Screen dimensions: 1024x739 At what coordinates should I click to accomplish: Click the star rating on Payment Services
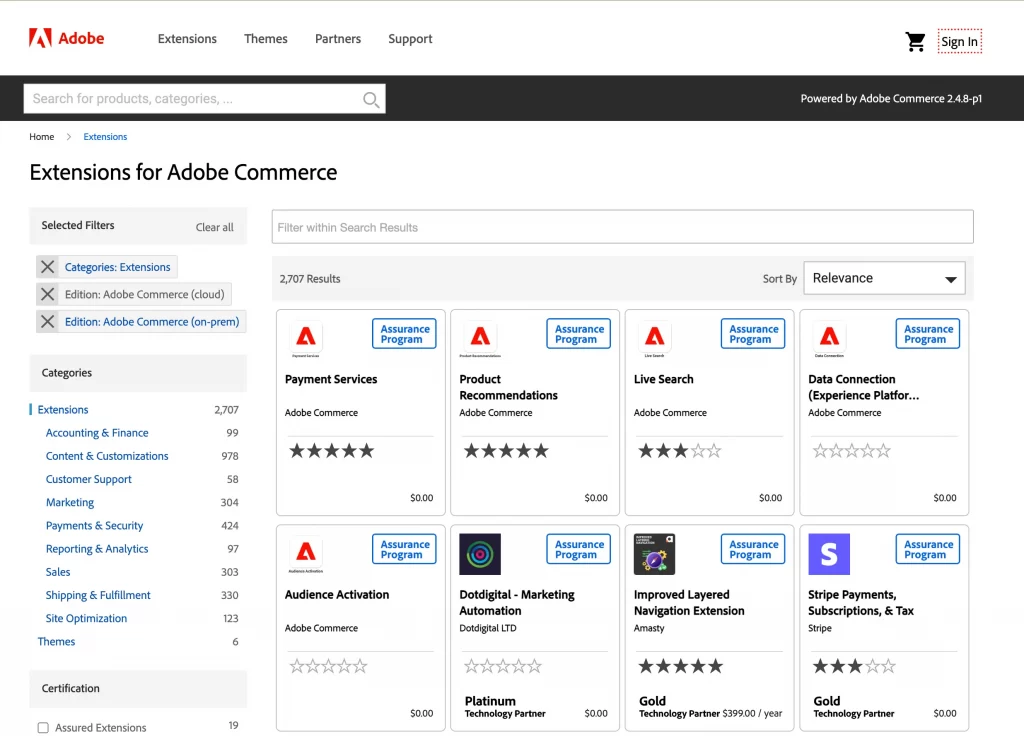click(x=332, y=450)
